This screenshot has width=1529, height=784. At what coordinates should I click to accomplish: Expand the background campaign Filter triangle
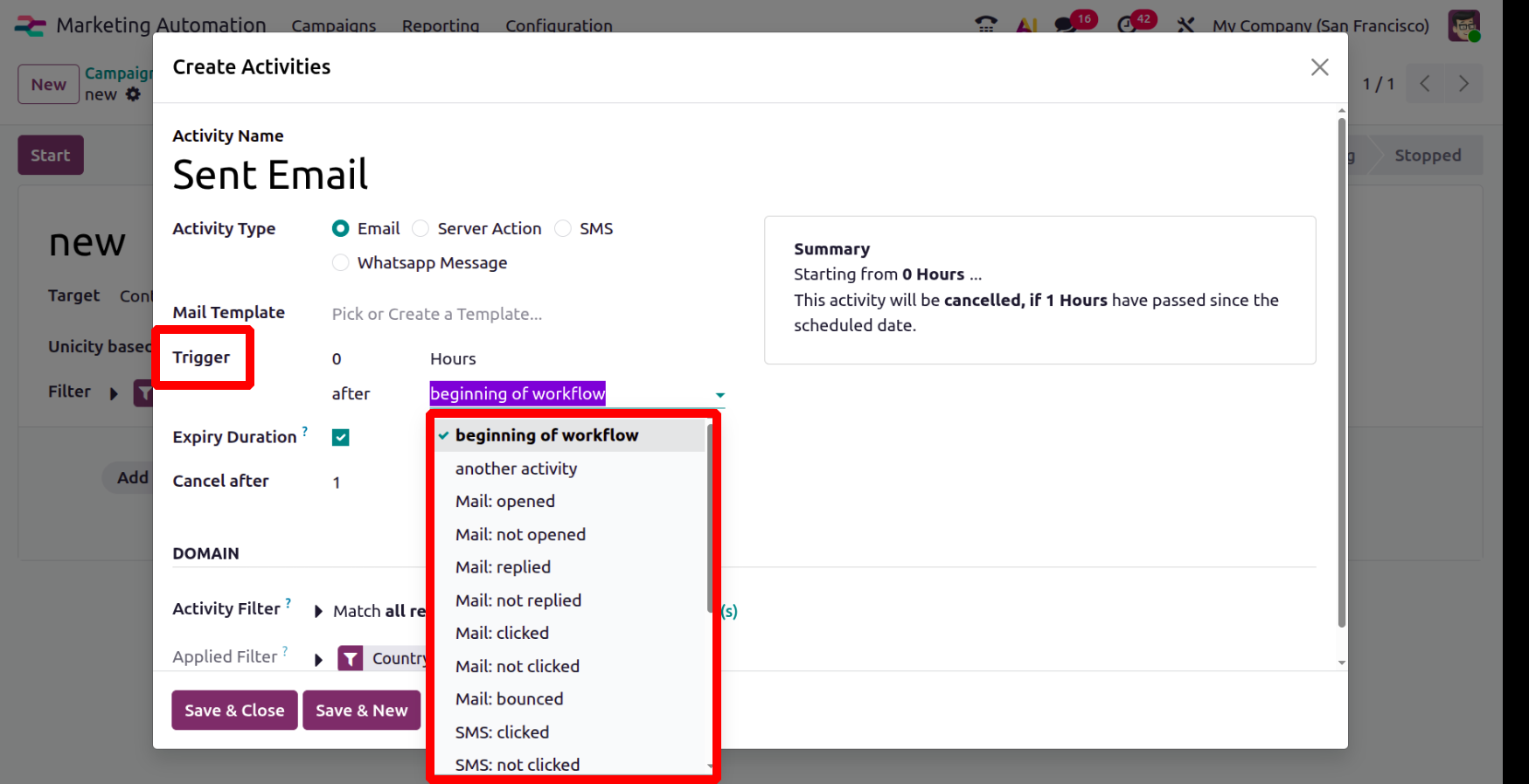pyautogui.click(x=114, y=393)
